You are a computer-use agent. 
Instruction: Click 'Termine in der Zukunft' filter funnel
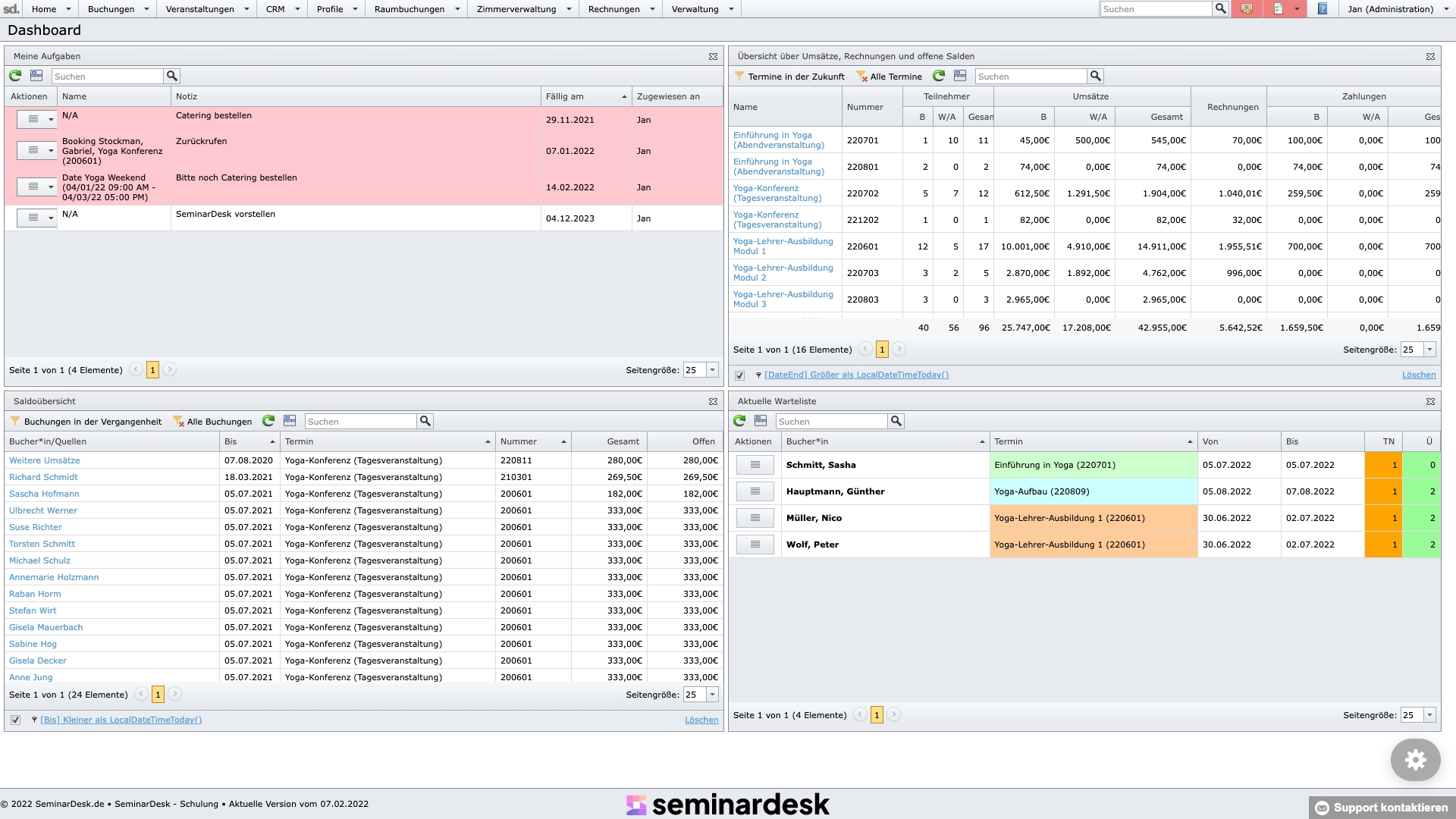739,76
